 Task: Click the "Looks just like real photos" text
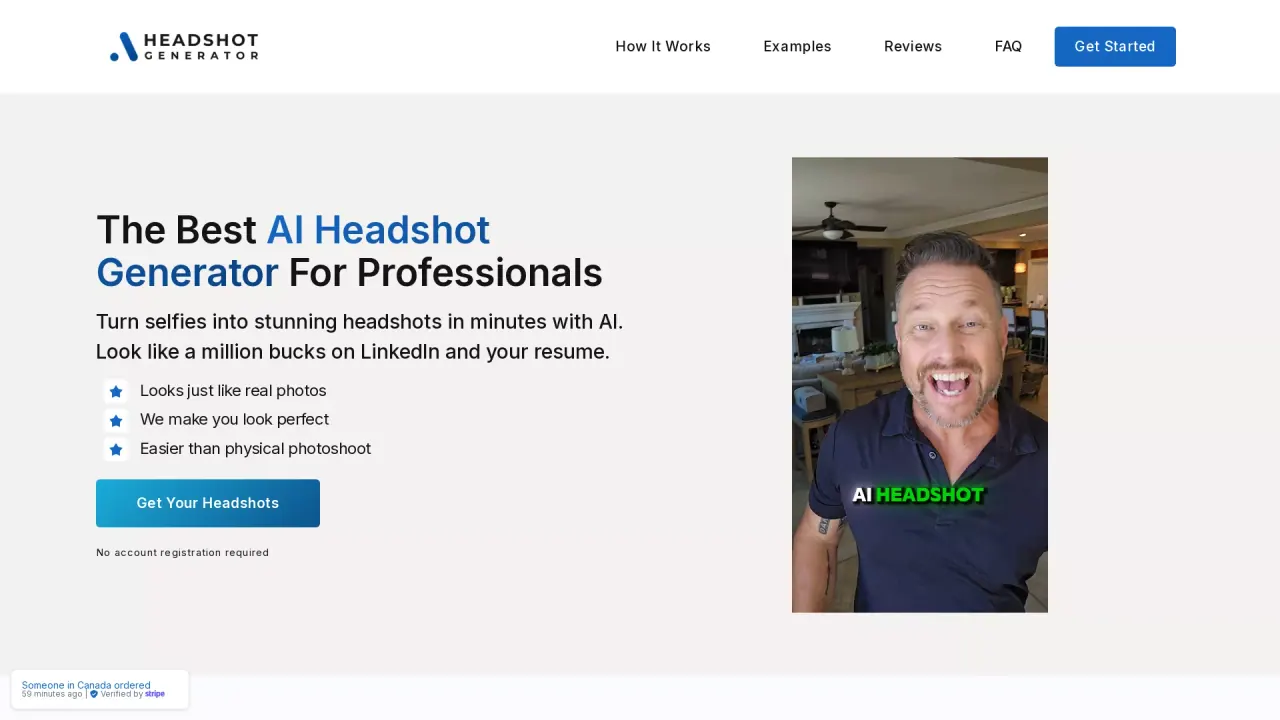[233, 391]
